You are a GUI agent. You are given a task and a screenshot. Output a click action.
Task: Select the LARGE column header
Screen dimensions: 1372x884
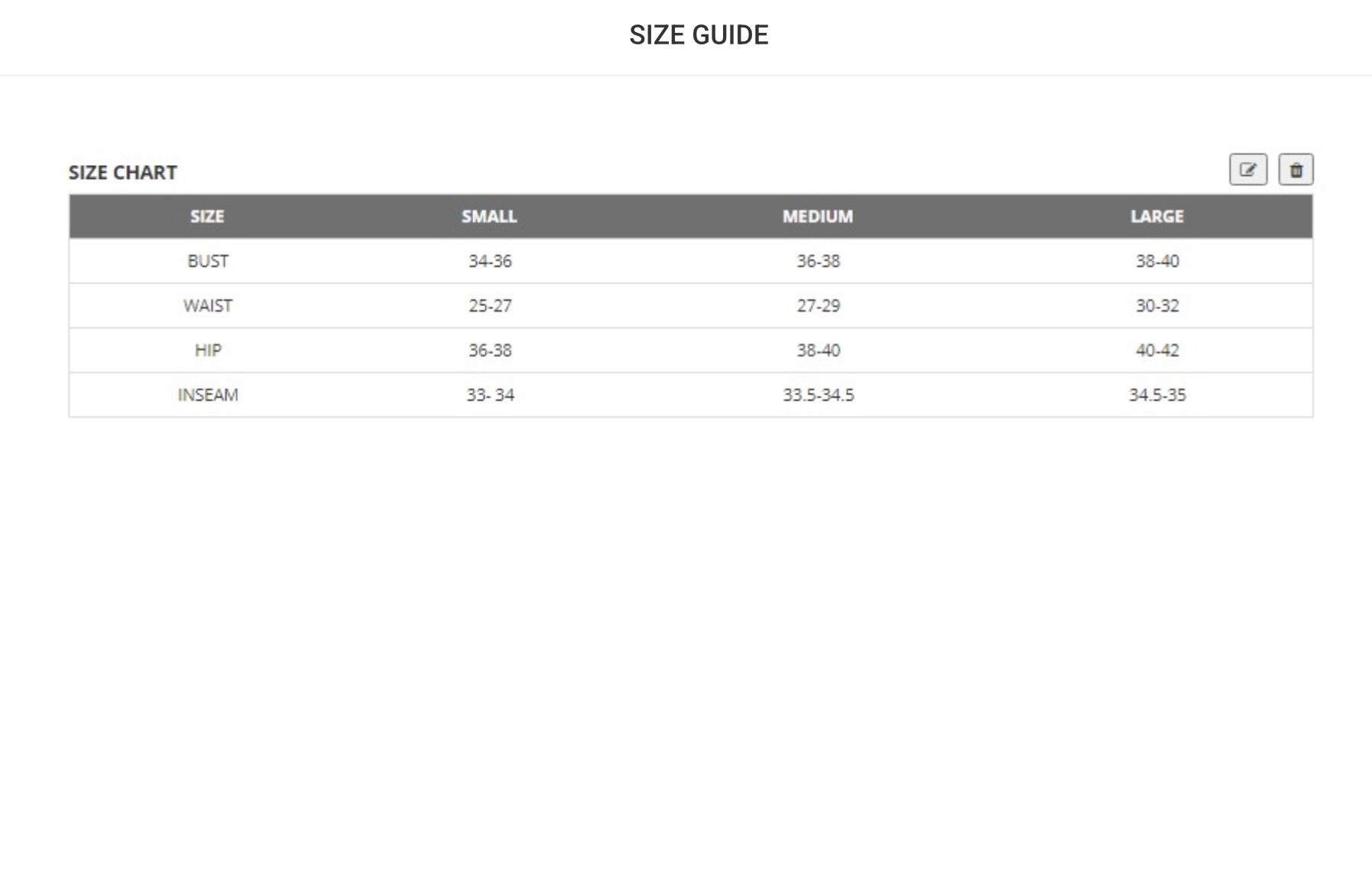pyautogui.click(x=1156, y=216)
